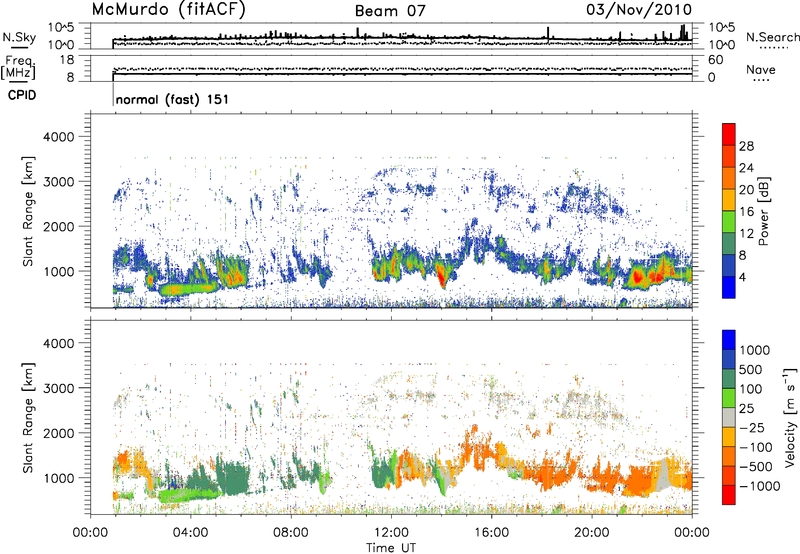This screenshot has width=800, height=554.
Task: Click the 'Power [dB]' colorbar label
Action: pyautogui.click(x=764, y=211)
